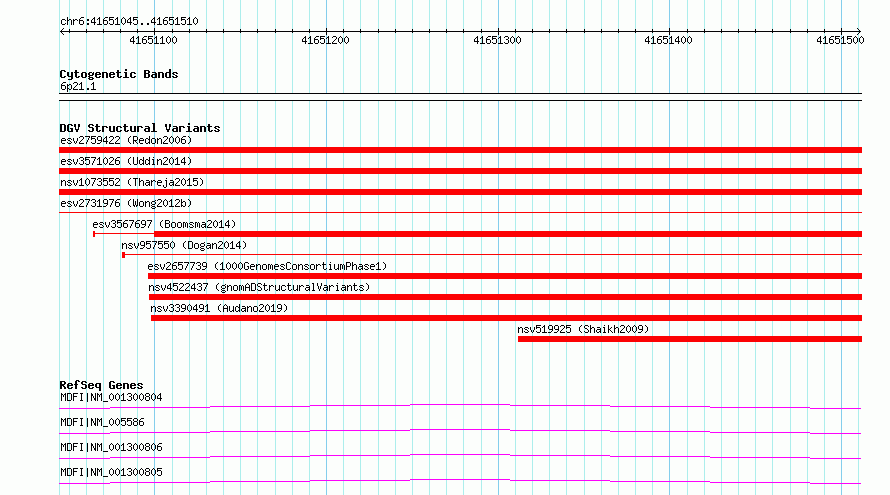Click the black 6p21.1 cytogenetic band line

pyautogui.click(x=460, y=97)
